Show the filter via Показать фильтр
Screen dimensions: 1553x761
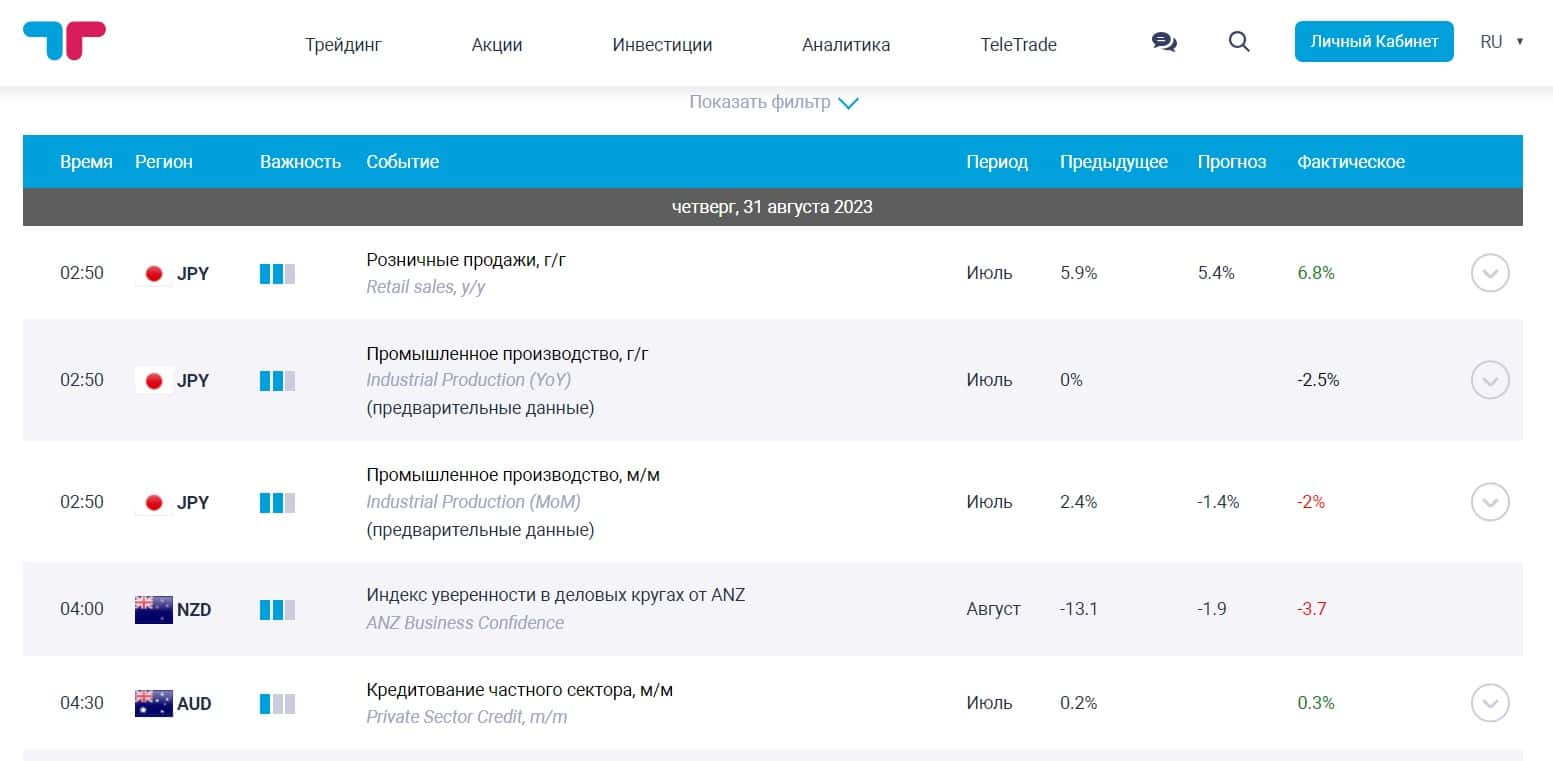coord(774,102)
